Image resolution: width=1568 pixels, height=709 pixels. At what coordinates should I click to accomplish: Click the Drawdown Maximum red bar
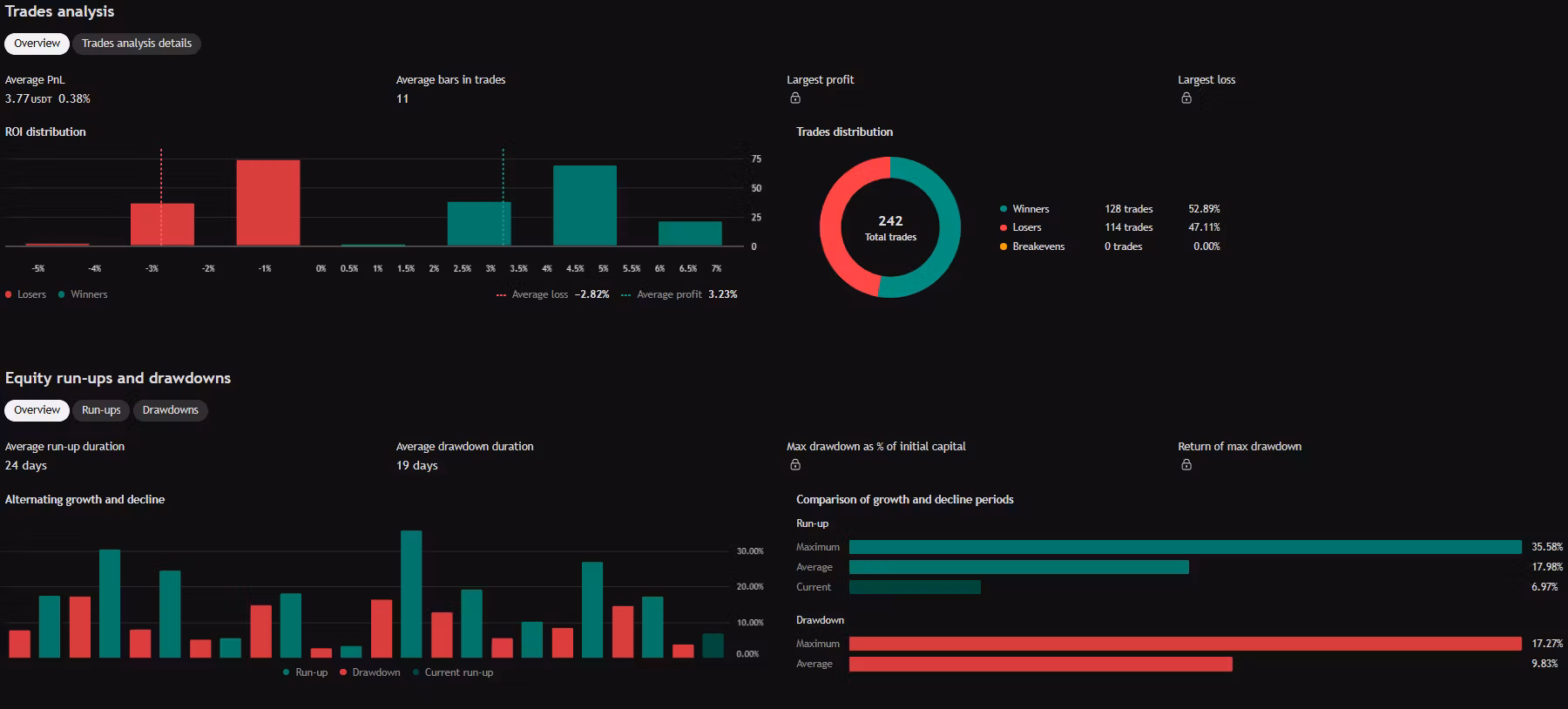pyautogui.click(x=1186, y=644)
